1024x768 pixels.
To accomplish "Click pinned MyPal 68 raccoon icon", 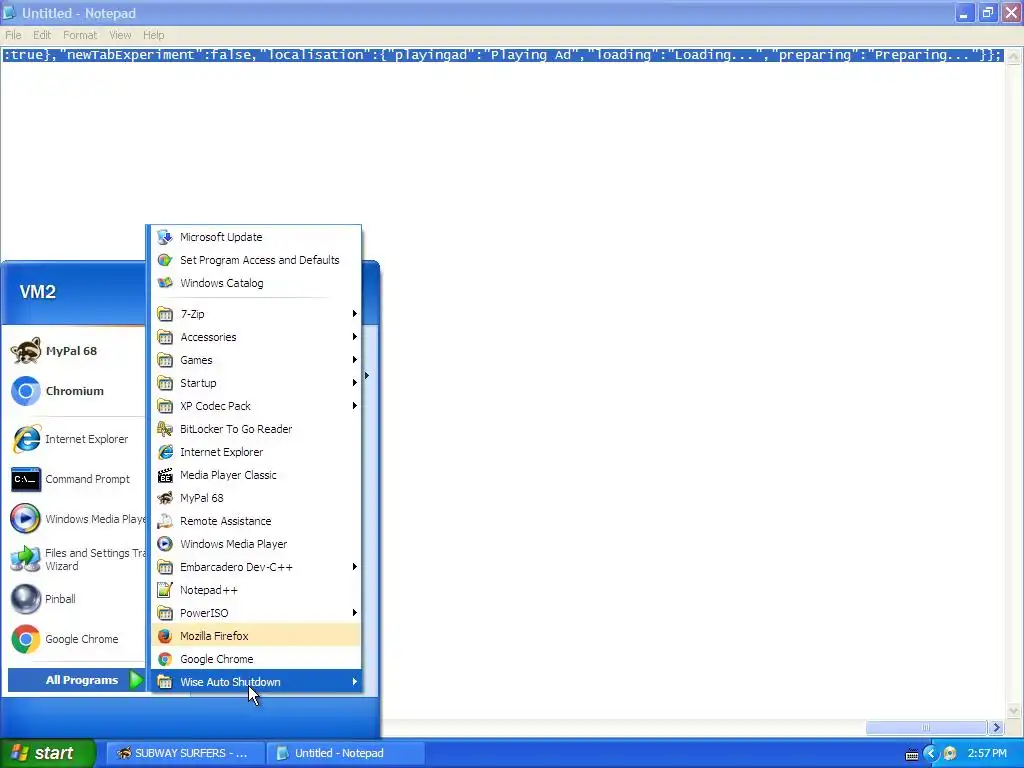I will pyautogui.click(x=25, y=351).
